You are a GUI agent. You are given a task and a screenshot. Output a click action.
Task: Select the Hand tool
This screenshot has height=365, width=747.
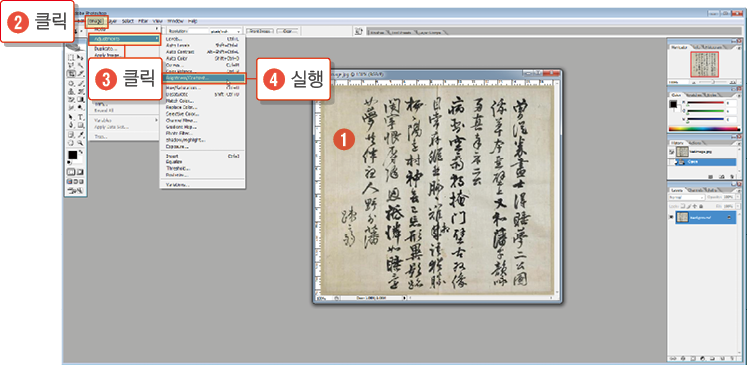click(71, 142)
